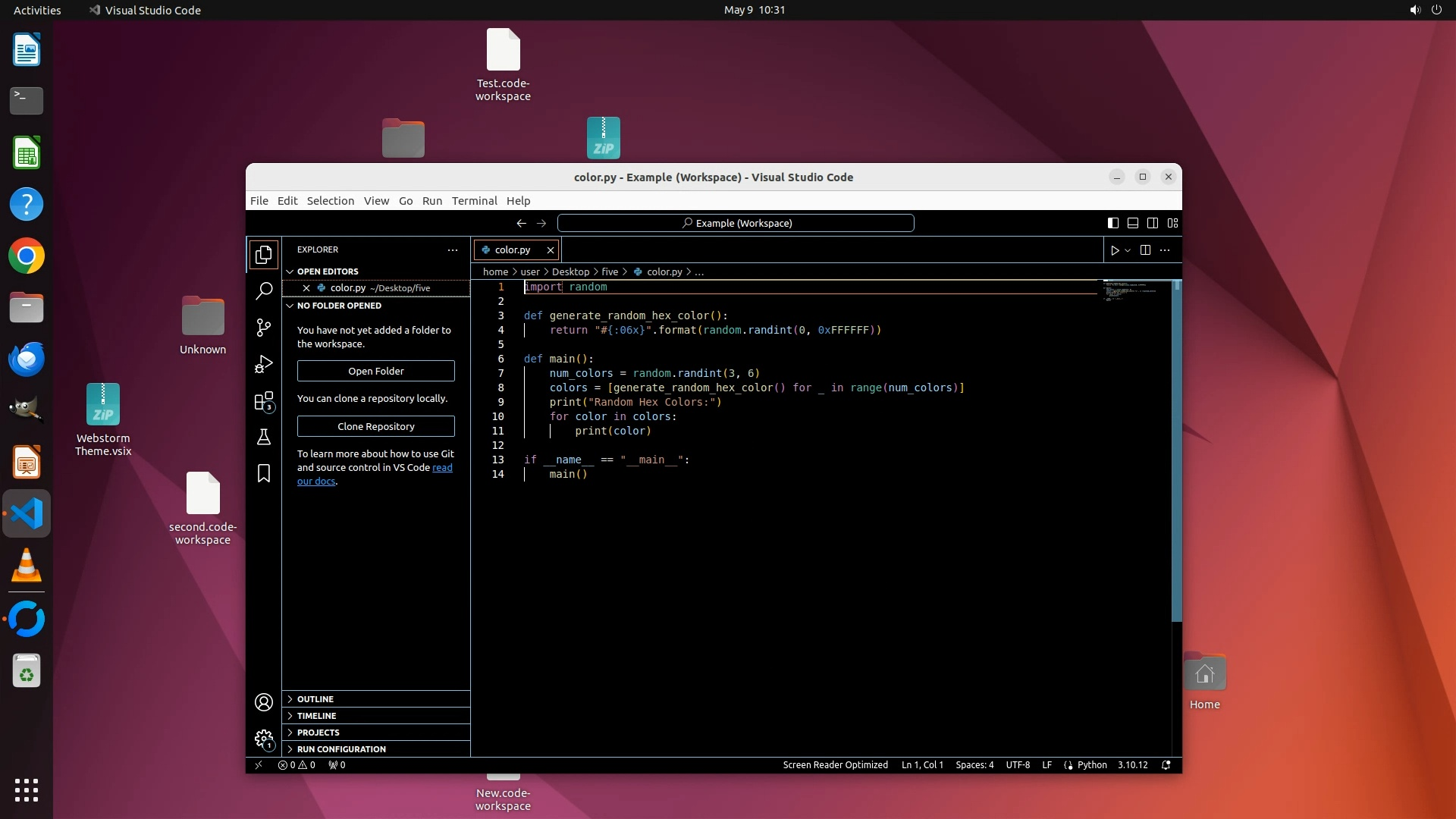The image size is (1456, 819).
Task: Open the Source Control view
Action: [x=263, y=328]
